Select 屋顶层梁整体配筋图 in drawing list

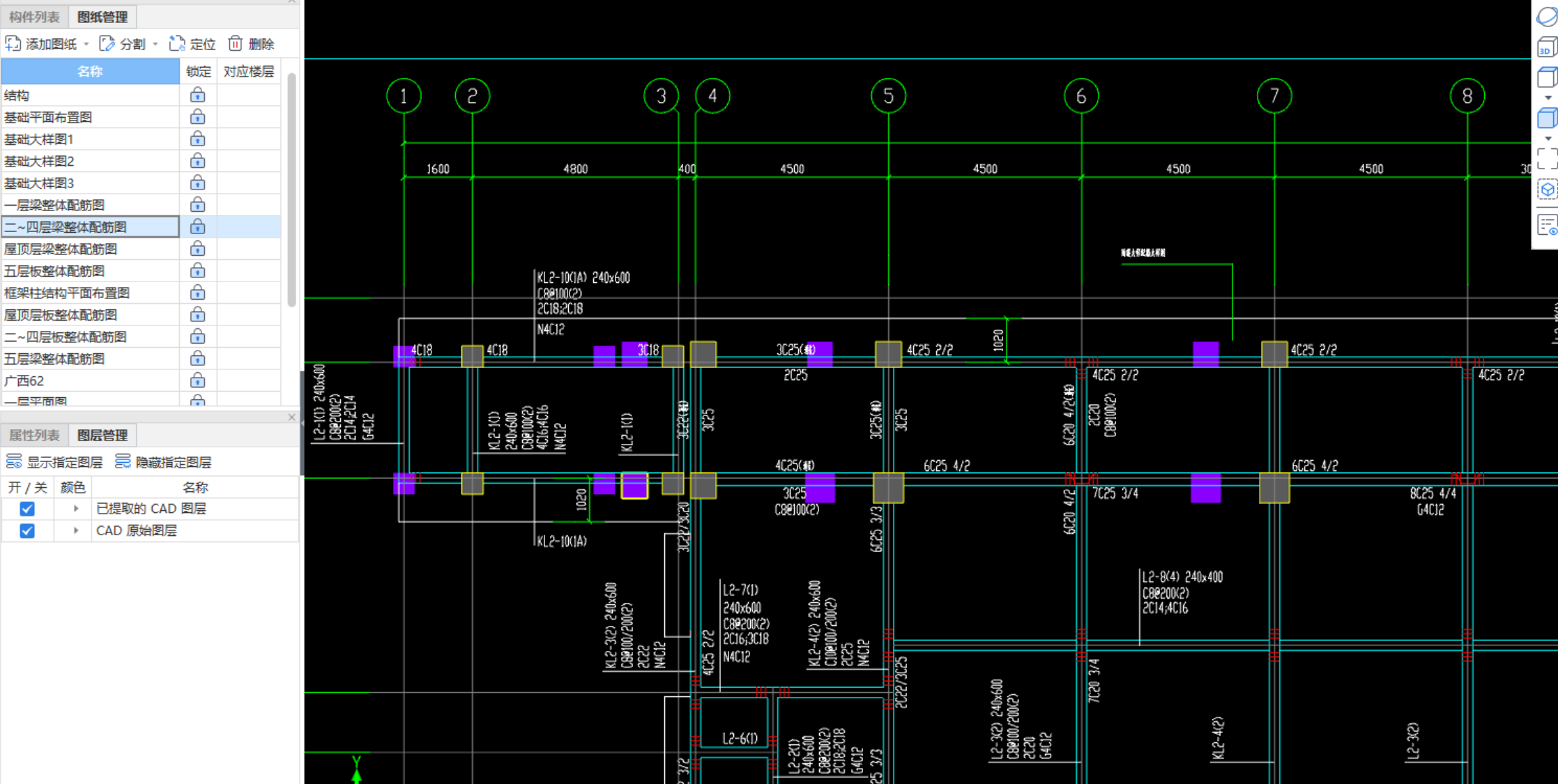tap(61, 249)
